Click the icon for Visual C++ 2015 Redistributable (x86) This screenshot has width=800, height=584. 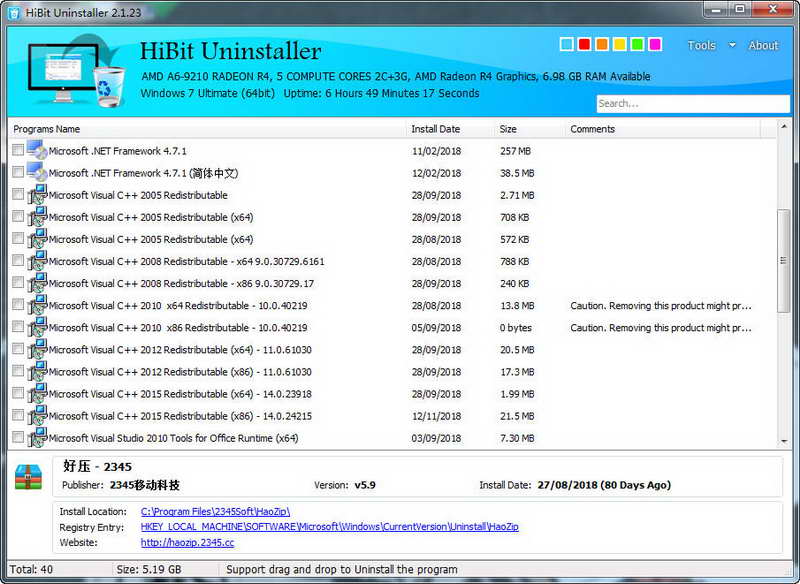click(x=37, y=415)
